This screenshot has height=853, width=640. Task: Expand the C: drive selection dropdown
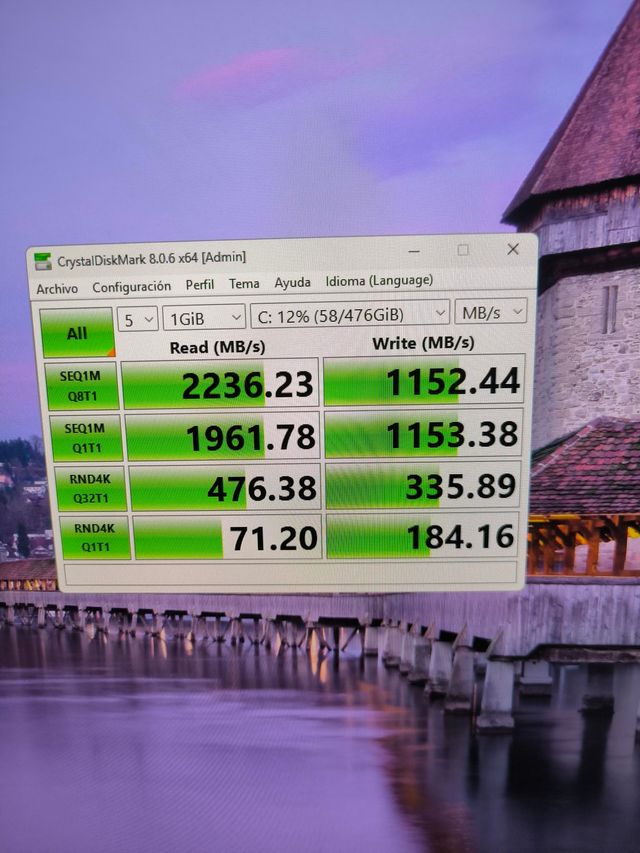pos(350,314)
